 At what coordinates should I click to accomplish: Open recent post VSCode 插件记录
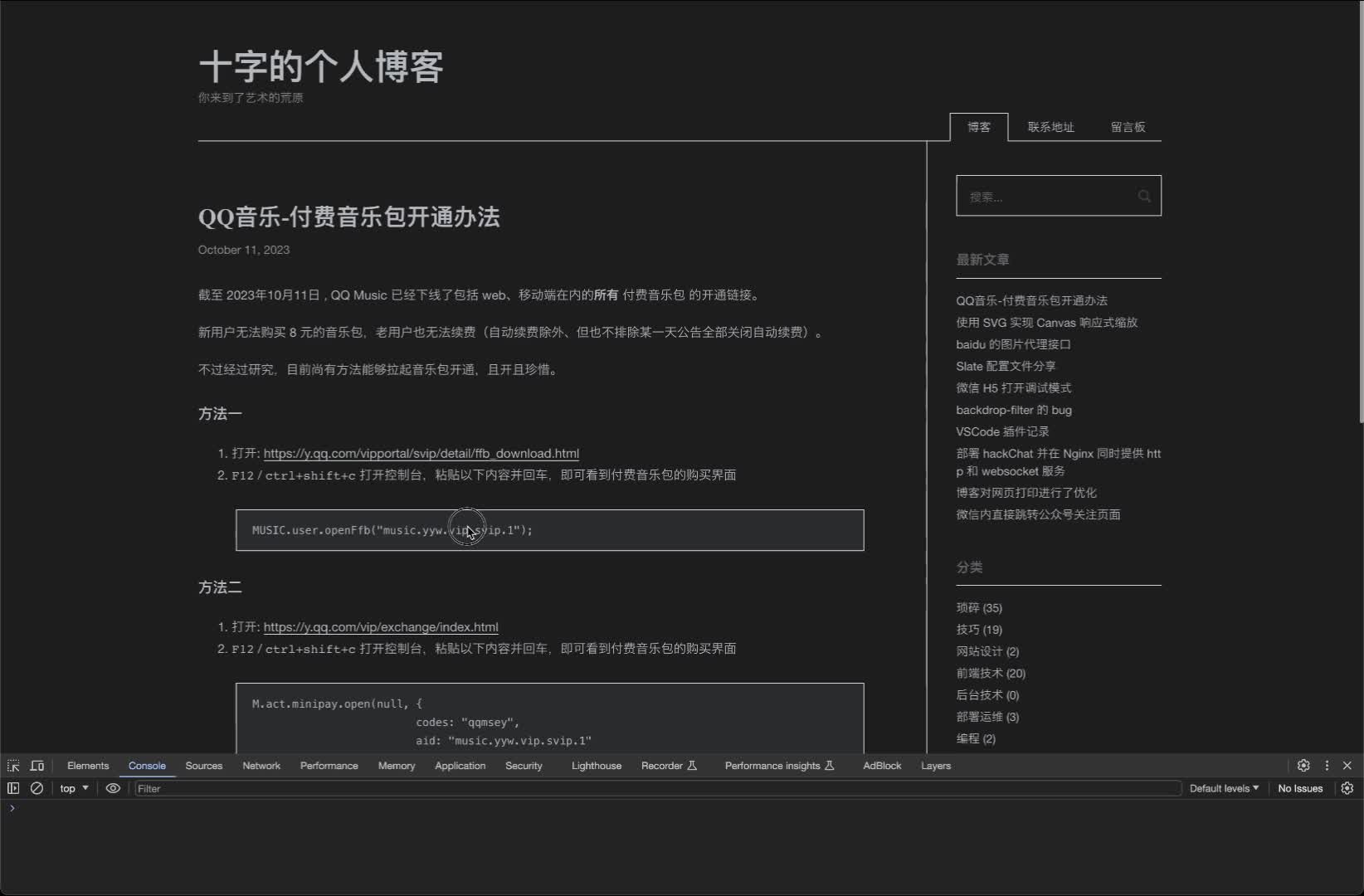[1002, 431]
